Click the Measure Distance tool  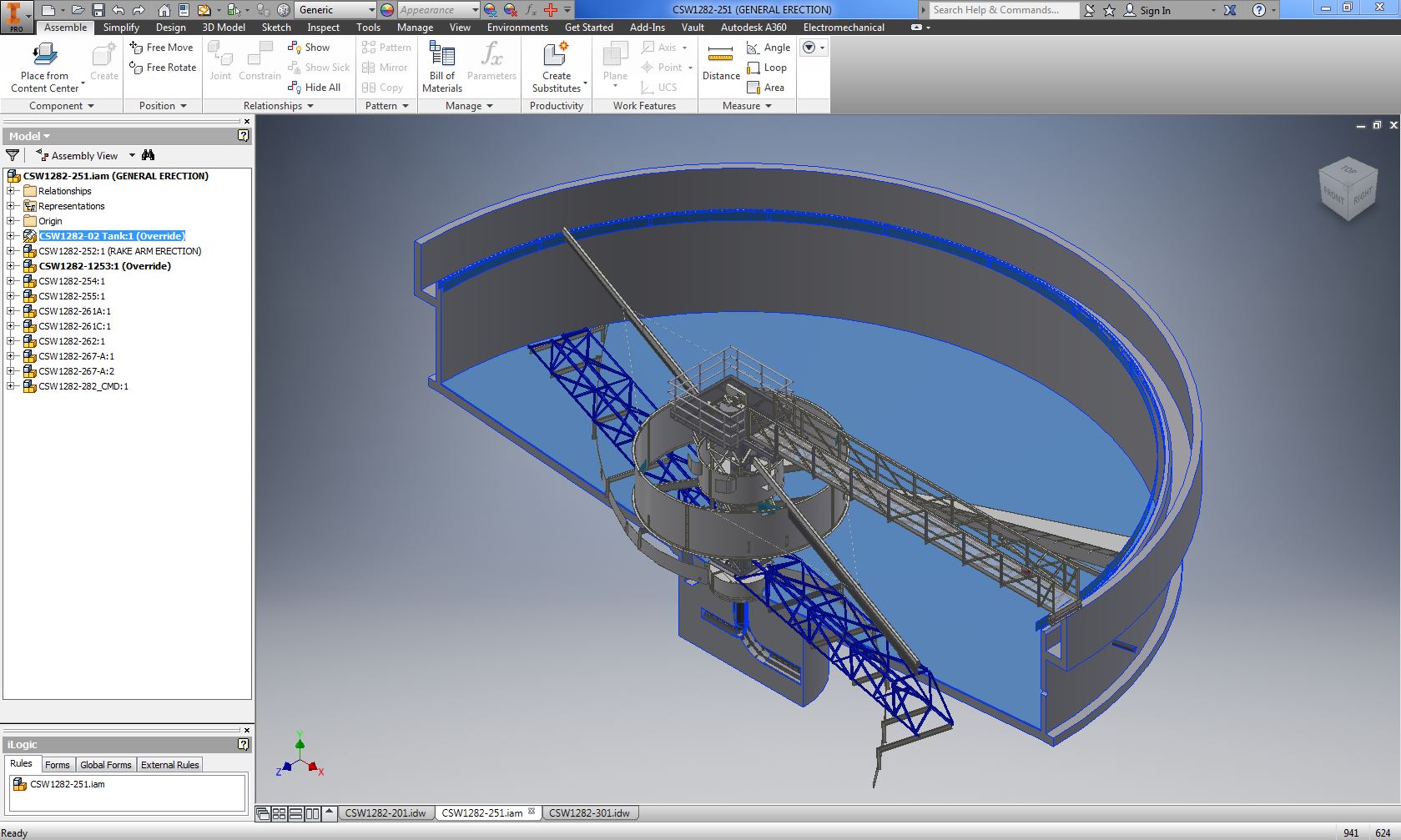(x=721, y=63)
